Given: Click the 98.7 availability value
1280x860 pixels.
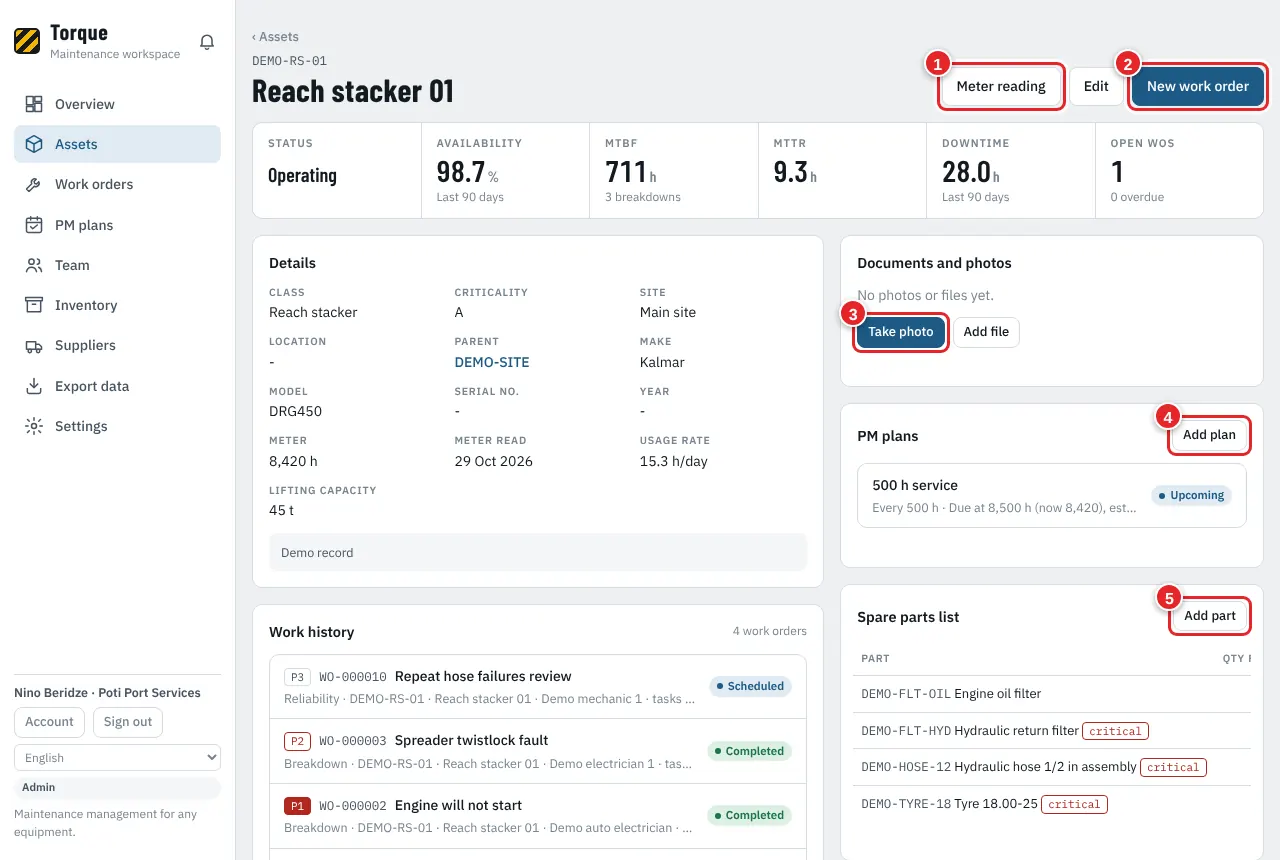Looking at the screenshot, I should point(461,172).
